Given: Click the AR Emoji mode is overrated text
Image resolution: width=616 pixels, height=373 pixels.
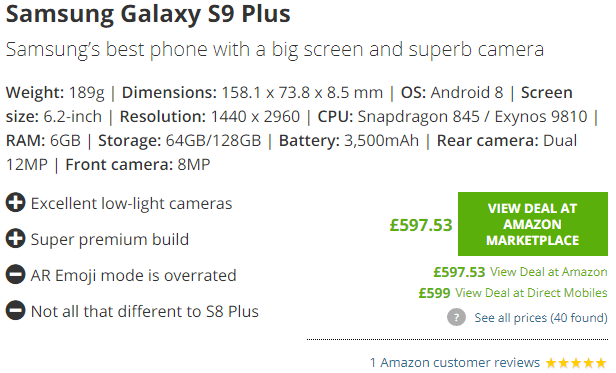Looking at the screenshot, I should (134, 276).
